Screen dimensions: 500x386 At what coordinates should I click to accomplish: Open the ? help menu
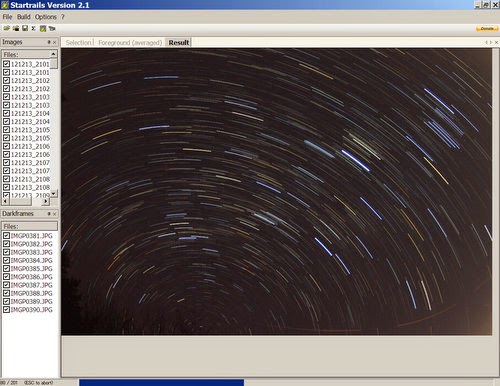tap(62, 17)
